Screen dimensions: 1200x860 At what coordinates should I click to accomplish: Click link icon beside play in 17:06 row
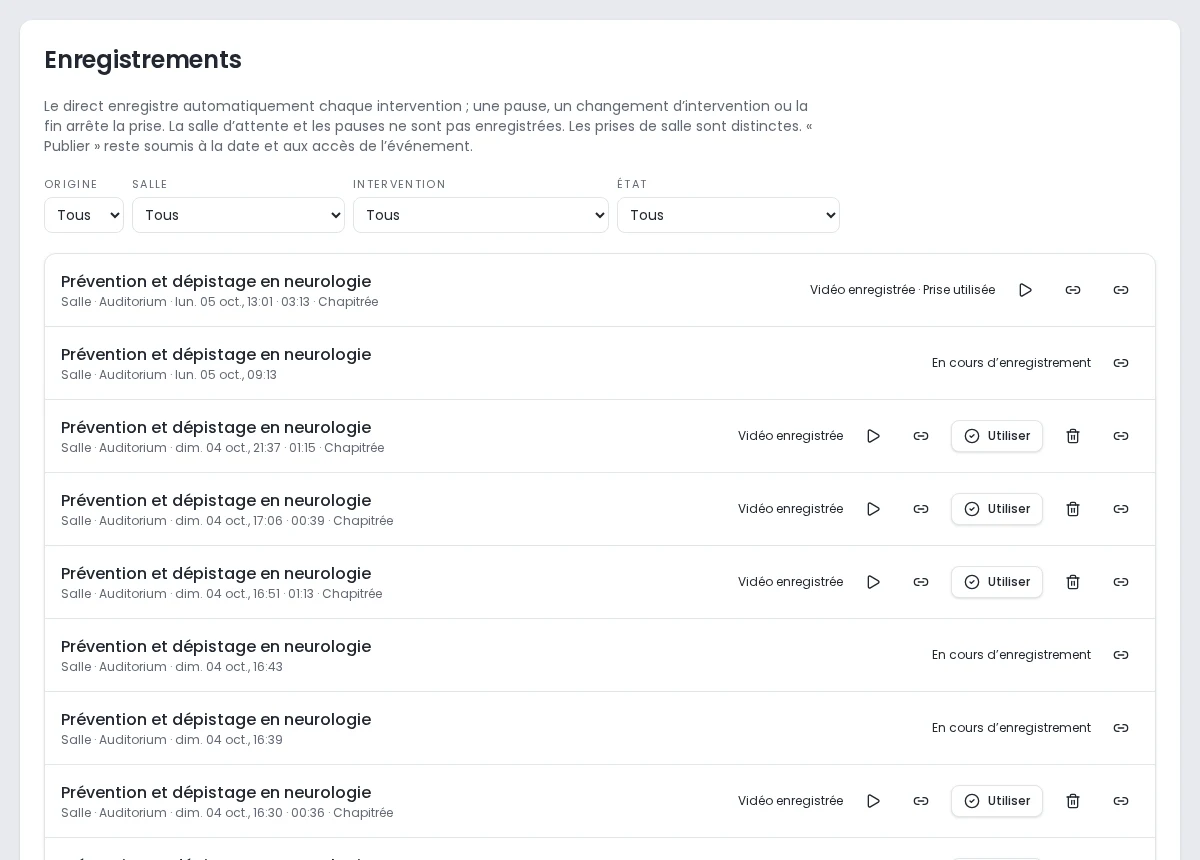click(x=921, y=509)
